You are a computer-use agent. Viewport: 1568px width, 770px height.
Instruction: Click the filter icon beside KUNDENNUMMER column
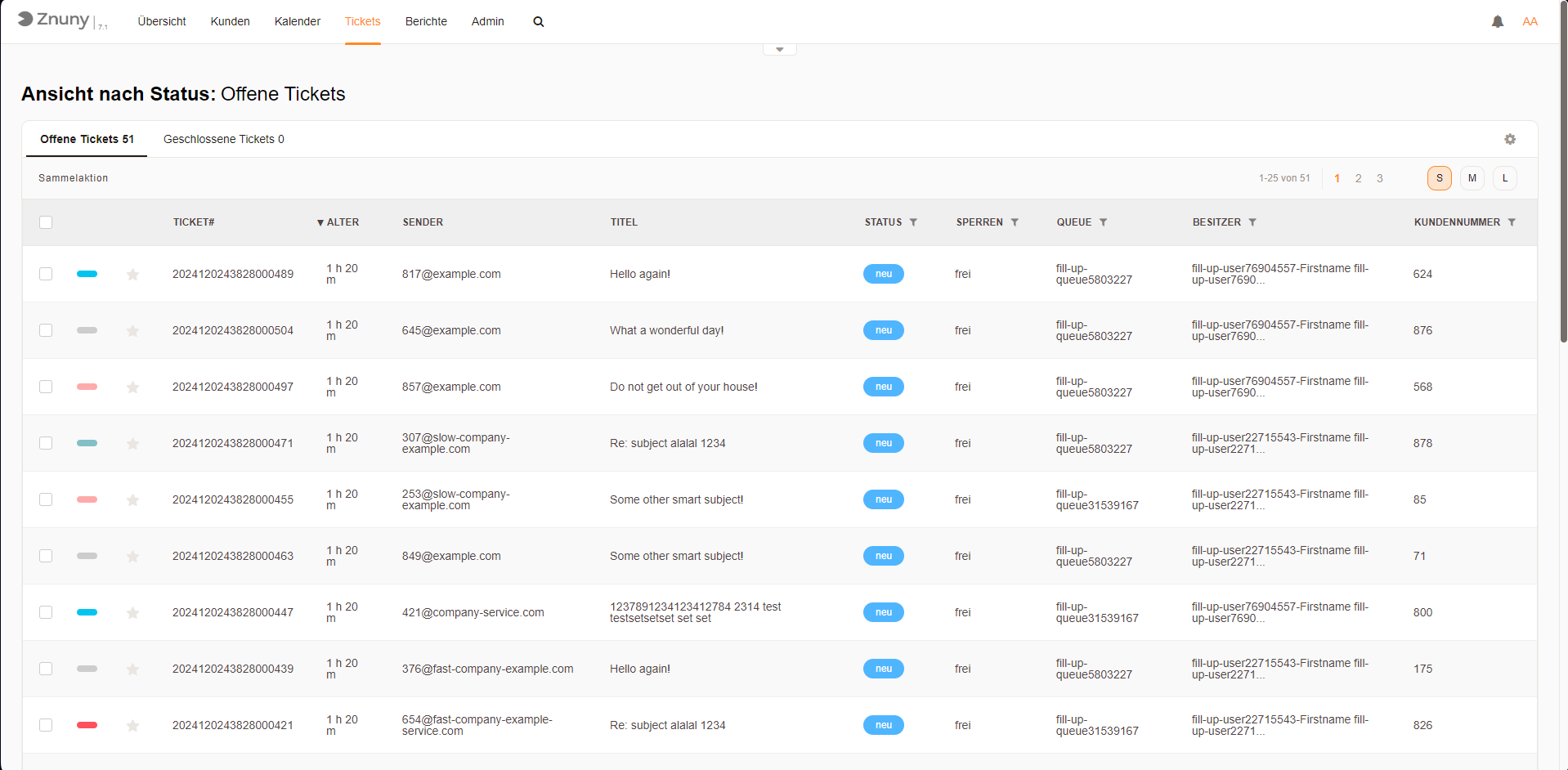(1512, 222)
